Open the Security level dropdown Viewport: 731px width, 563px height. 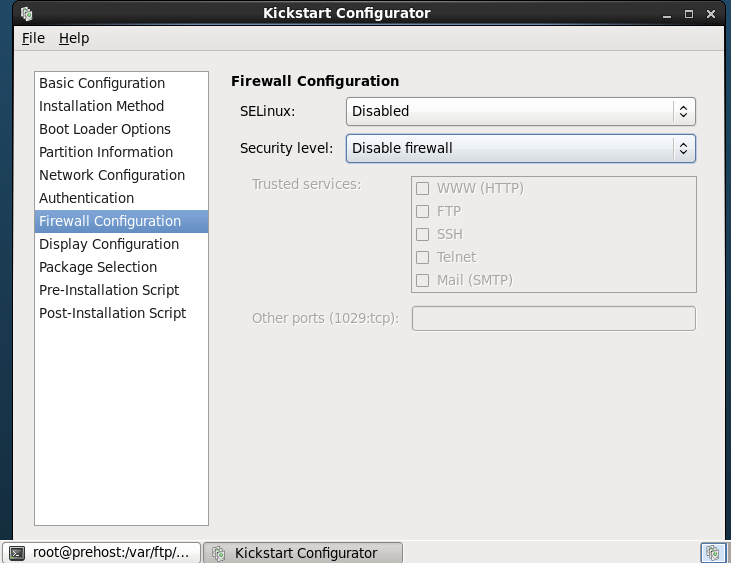521,148
